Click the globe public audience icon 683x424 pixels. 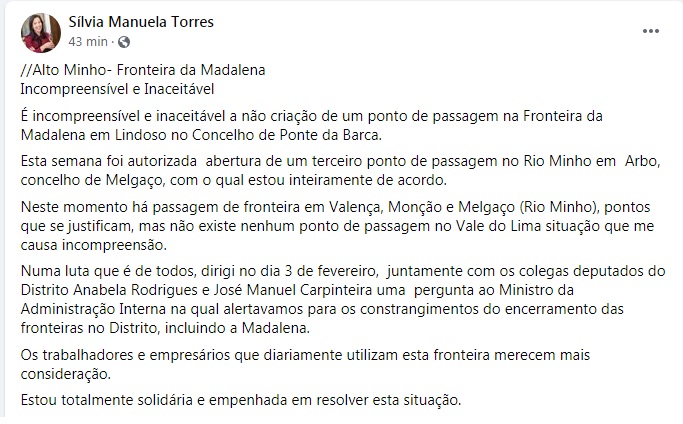(x=124, y=42)
